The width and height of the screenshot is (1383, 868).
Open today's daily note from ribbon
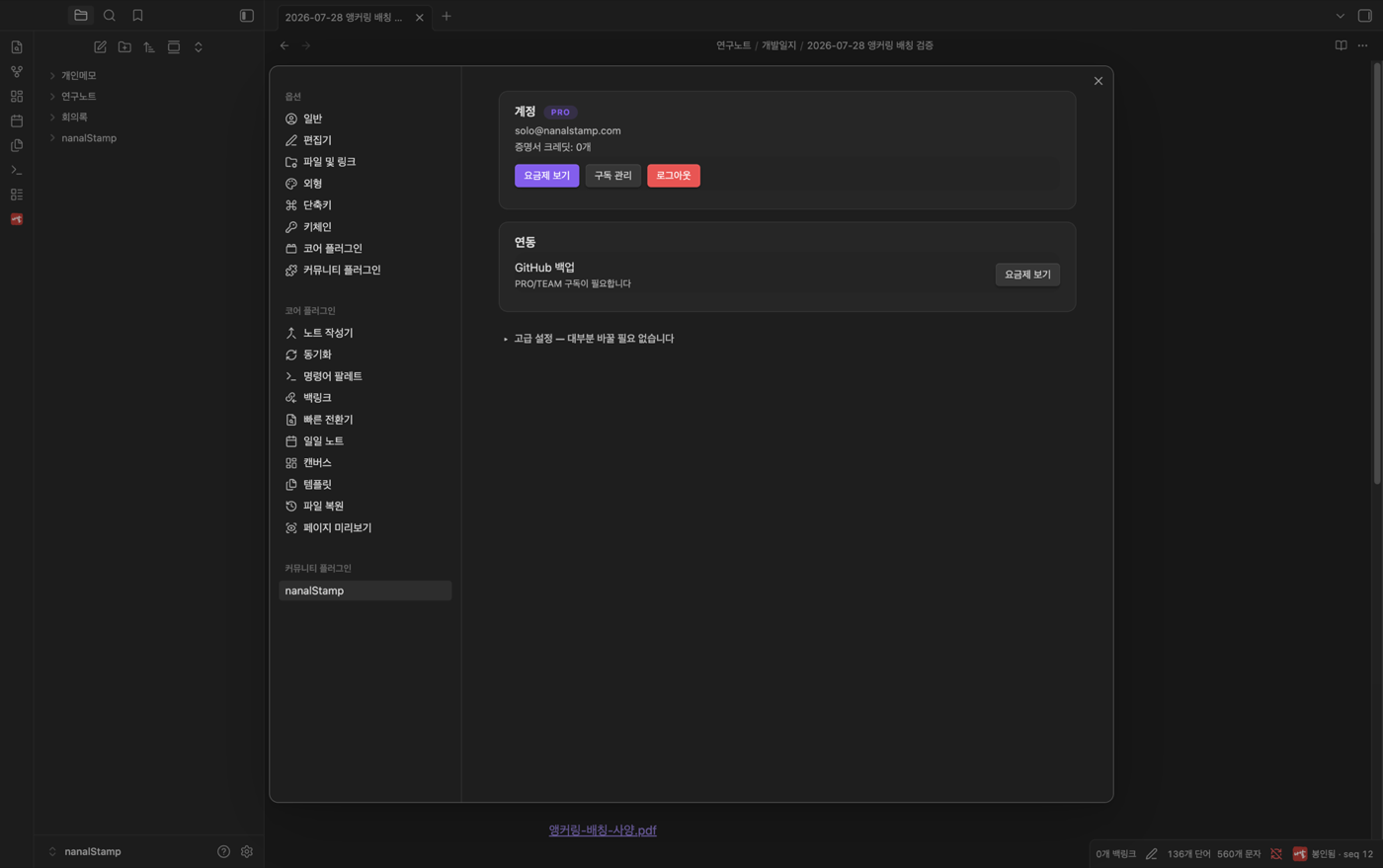(17, 121)
